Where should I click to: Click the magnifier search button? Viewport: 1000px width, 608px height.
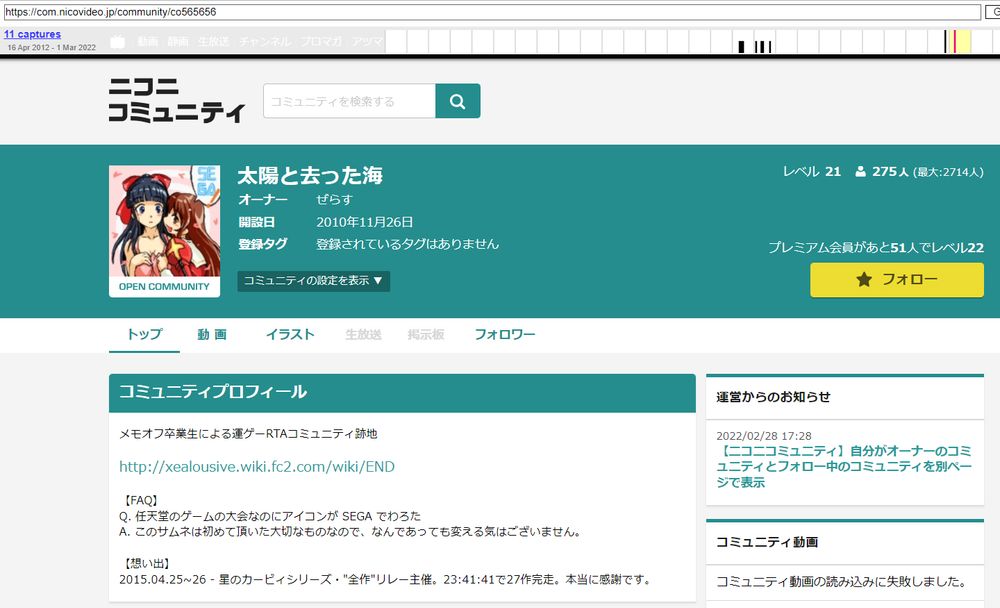pos(457,101)
